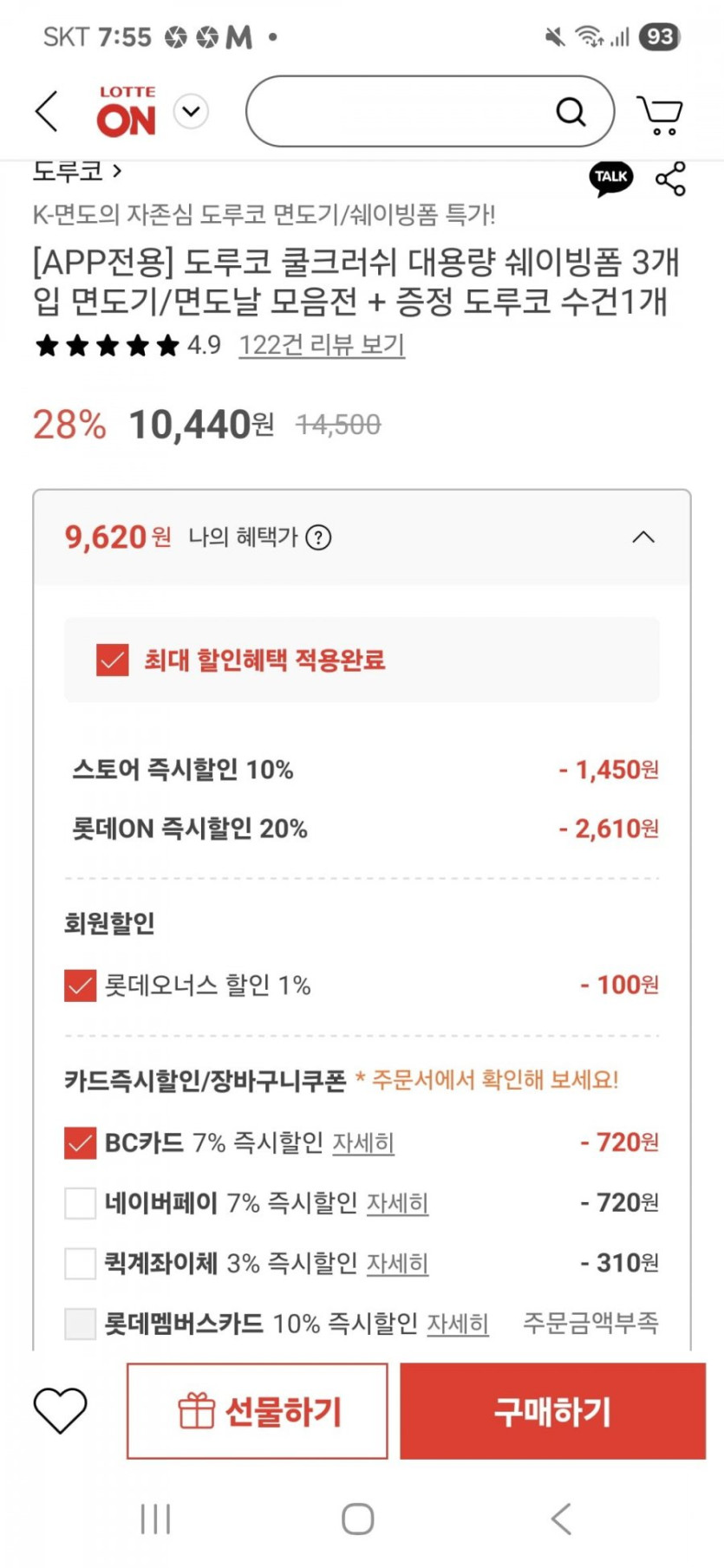Uncheck the BC카드 7% 즉시할인 checkbox

point(80,1143)
